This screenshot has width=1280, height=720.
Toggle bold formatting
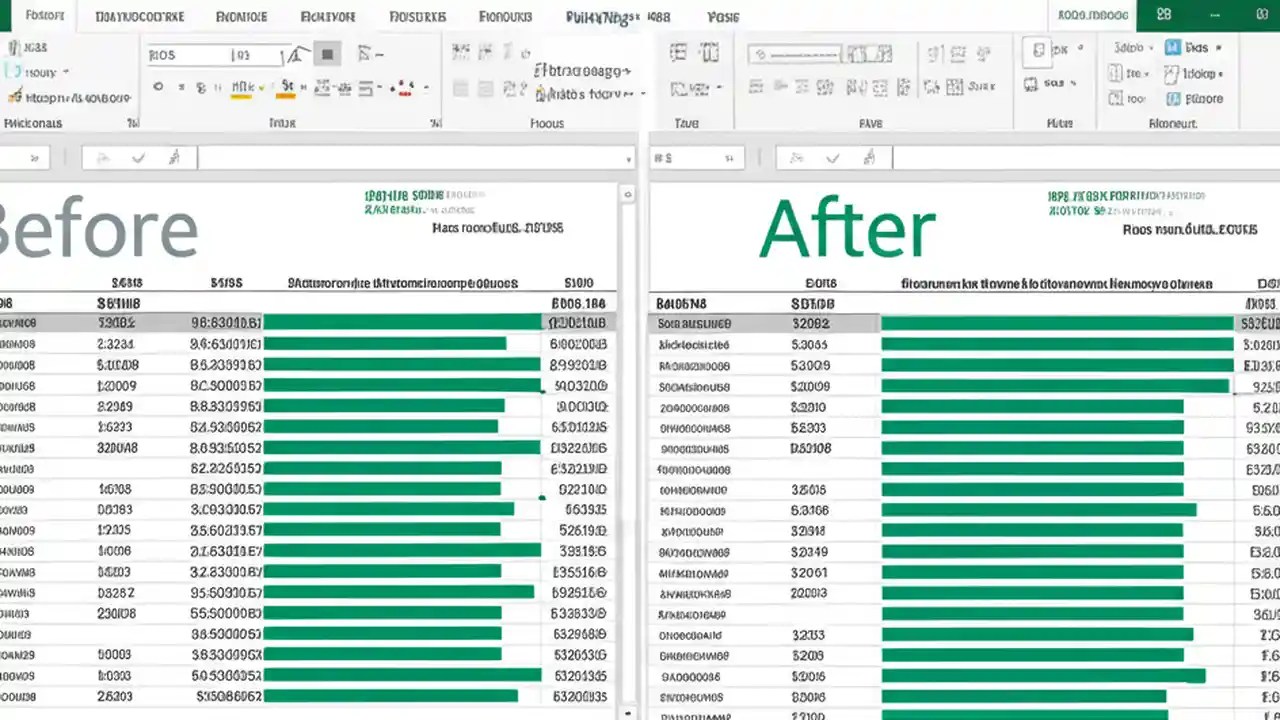click(x=158, y=88)
